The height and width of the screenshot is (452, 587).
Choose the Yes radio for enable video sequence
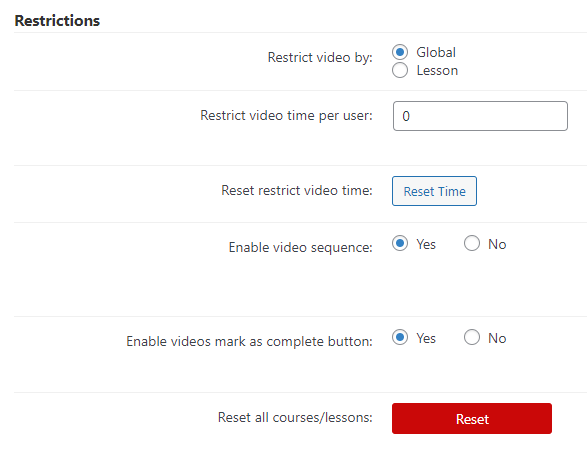click(x=400, y=243)
